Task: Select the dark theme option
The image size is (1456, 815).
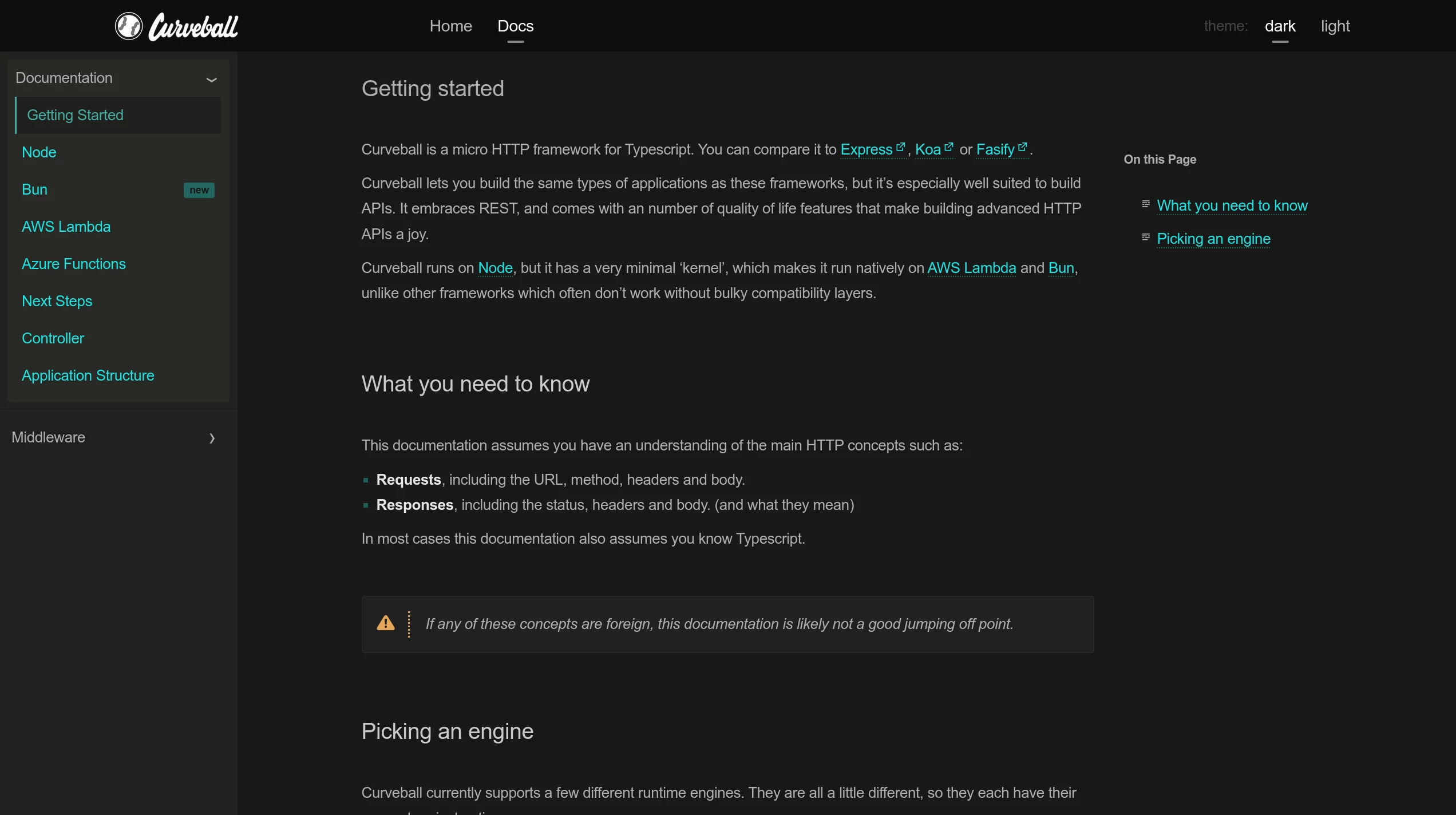Action: pos(1280,26)
